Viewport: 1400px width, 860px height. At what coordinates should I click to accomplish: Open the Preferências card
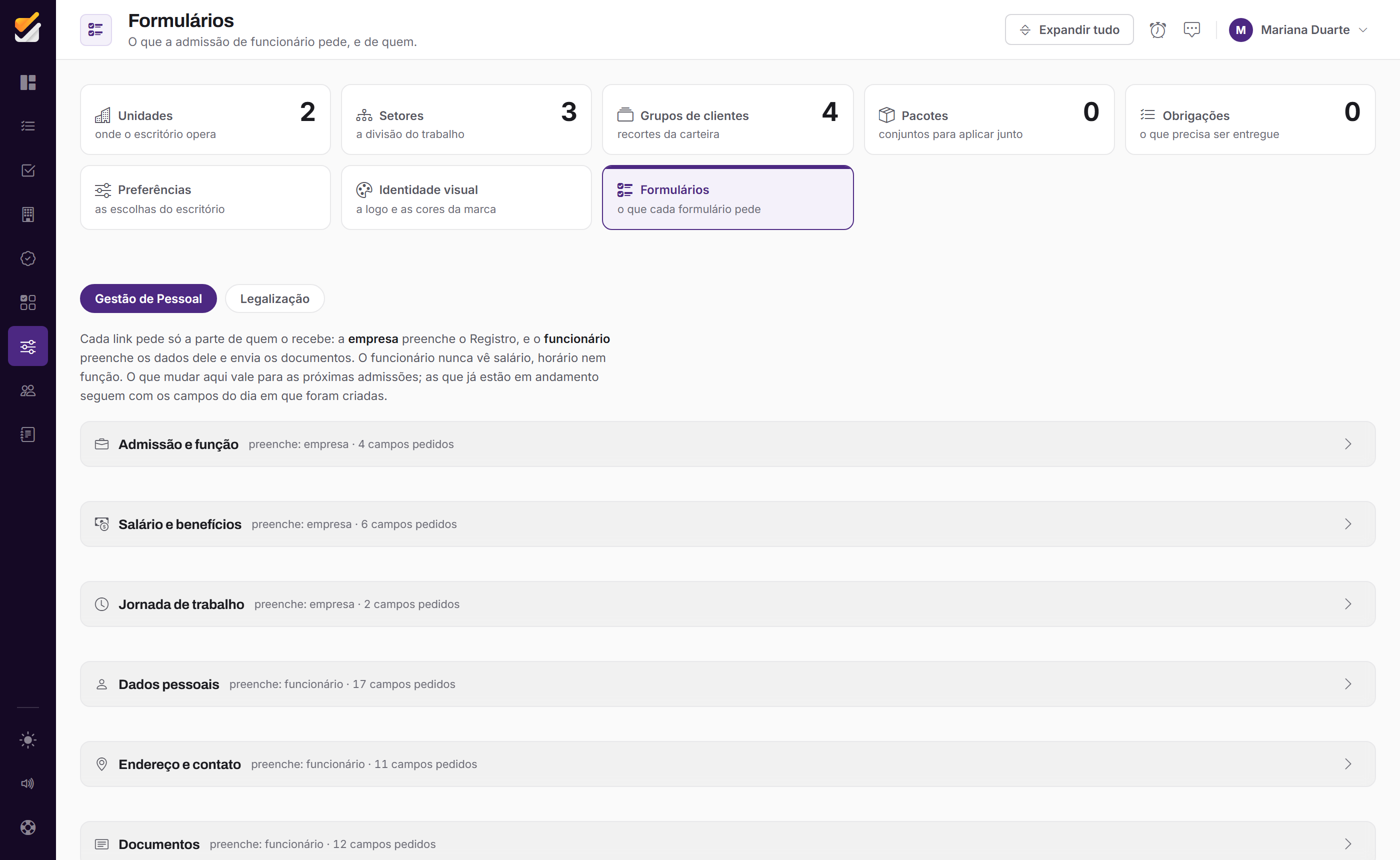(205, 197)
